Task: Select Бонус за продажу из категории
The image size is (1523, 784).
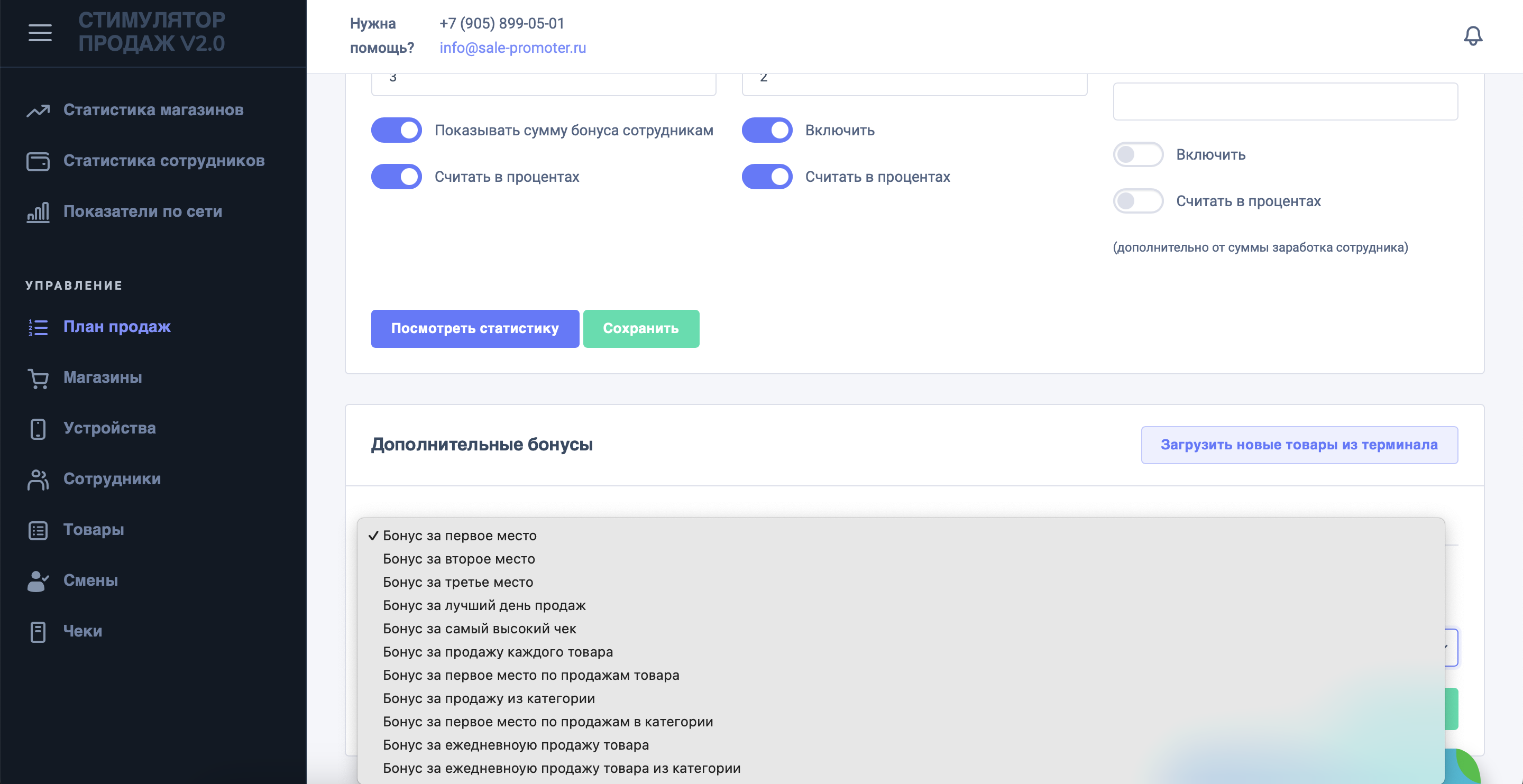Action: pyautogui.click(x=901, y=698)
